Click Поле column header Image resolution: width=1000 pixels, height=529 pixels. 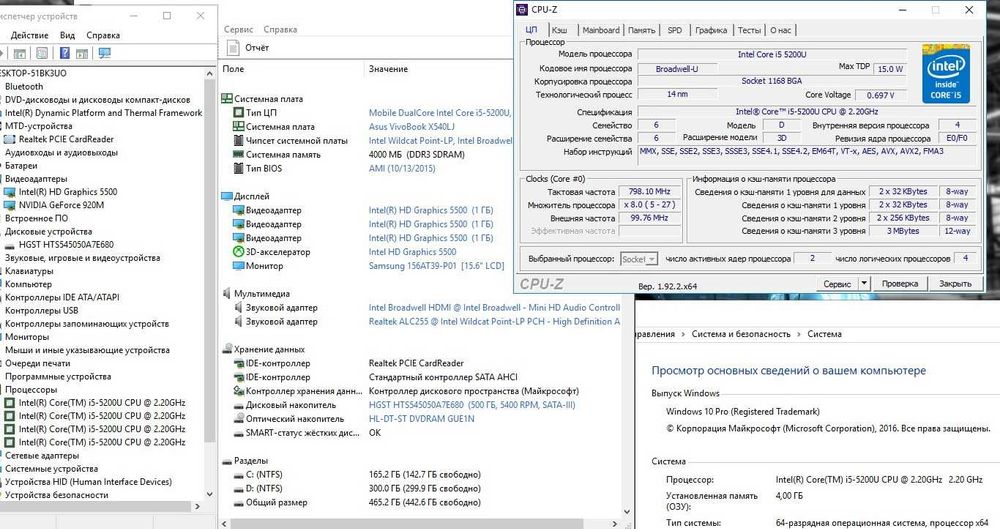pyautogui.click(x=233, y=68)
